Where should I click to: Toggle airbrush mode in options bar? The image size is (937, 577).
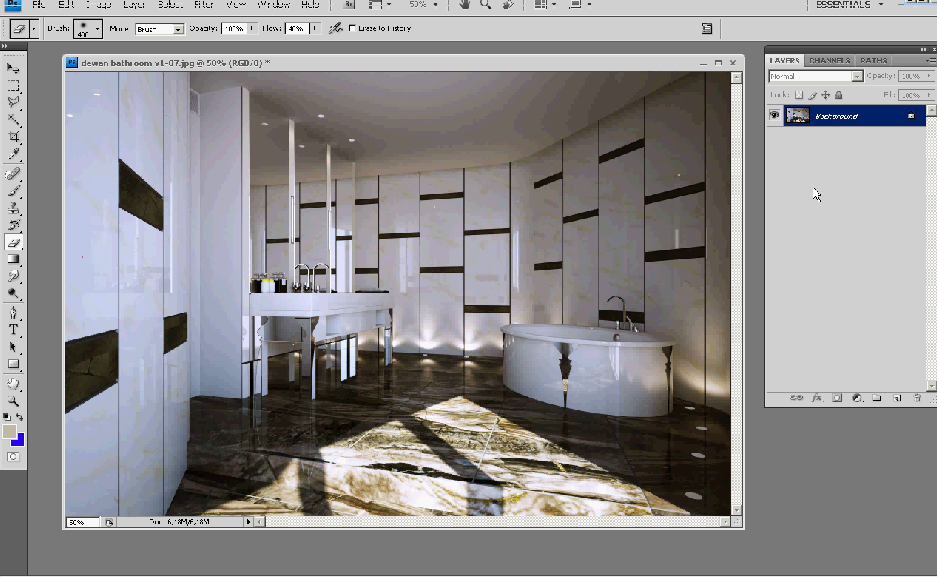(335, 28)
